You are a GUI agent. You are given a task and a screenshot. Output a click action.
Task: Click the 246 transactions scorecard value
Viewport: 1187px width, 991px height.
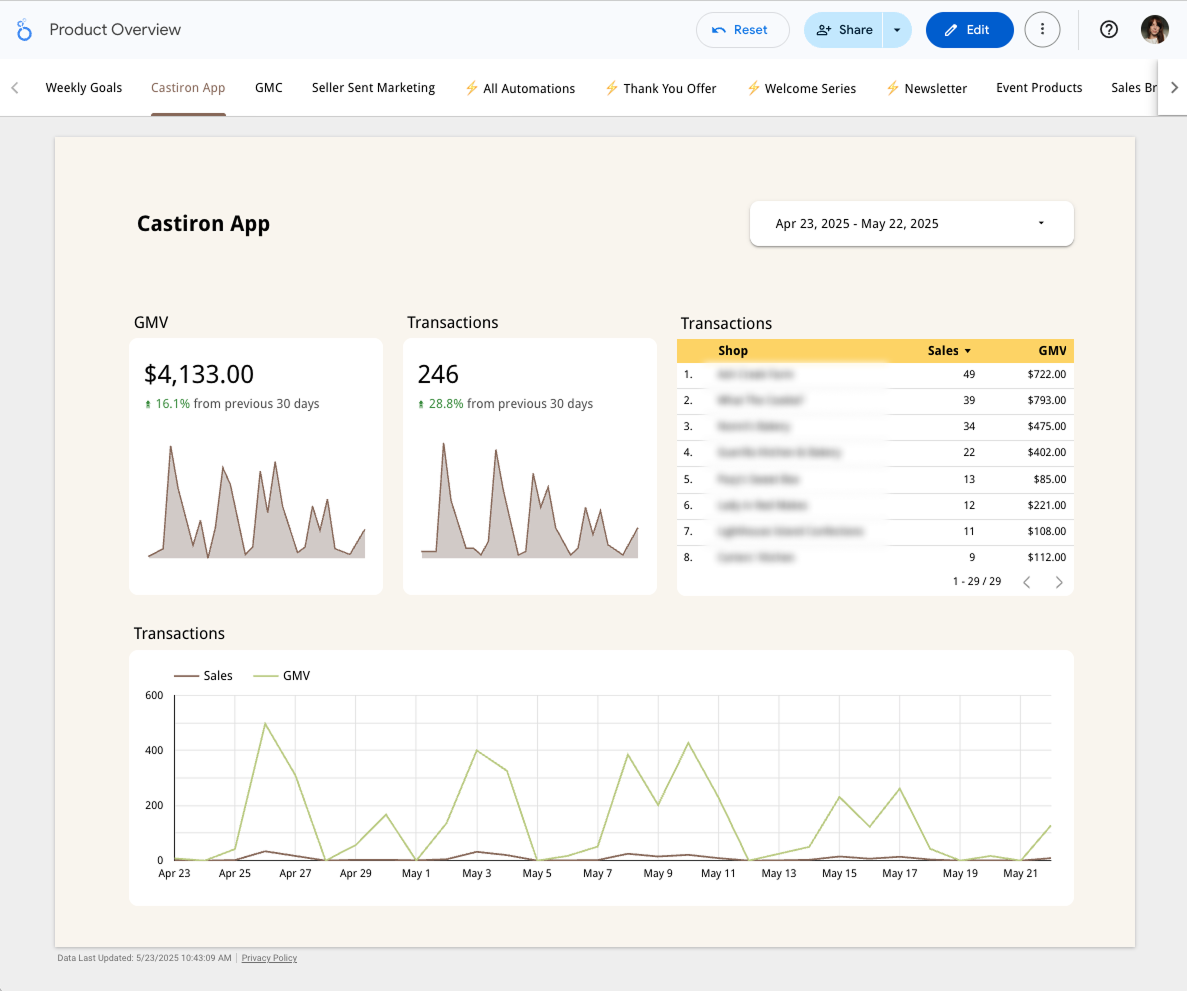click(x=438, y=374)
